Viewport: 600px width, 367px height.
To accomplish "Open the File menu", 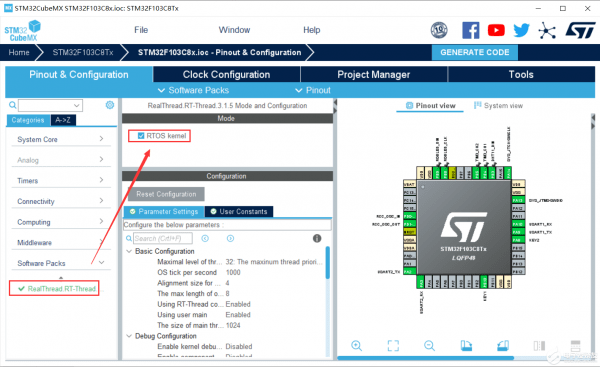I will 141,30.
